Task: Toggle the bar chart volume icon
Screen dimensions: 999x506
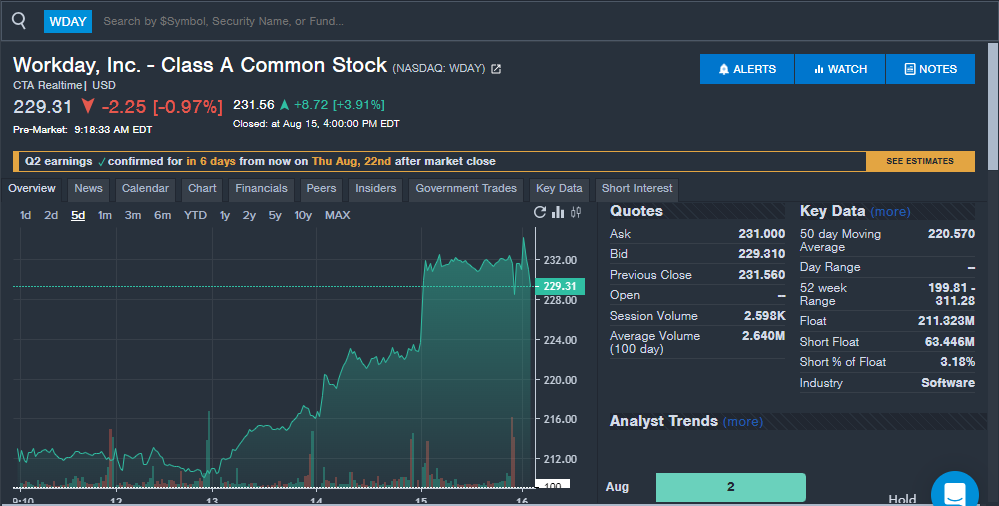Action: click(558, 212)
